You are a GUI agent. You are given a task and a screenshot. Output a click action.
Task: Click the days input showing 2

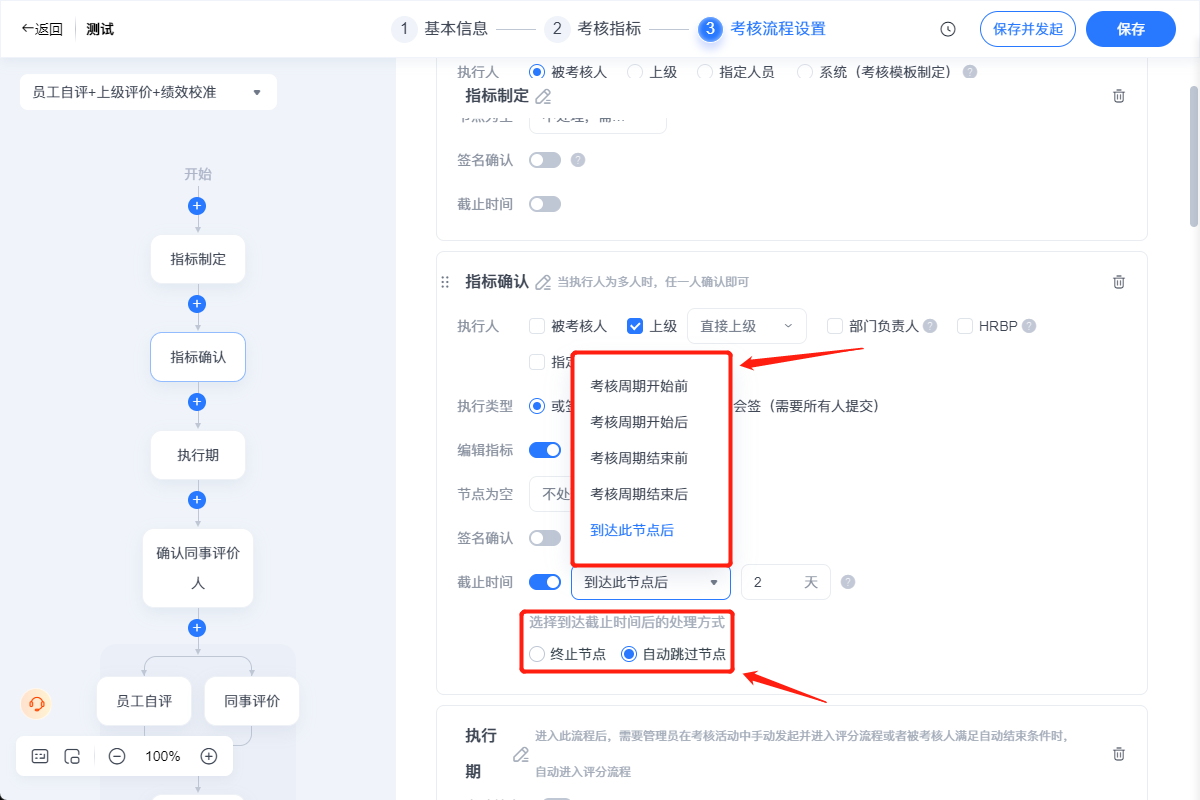786,582
